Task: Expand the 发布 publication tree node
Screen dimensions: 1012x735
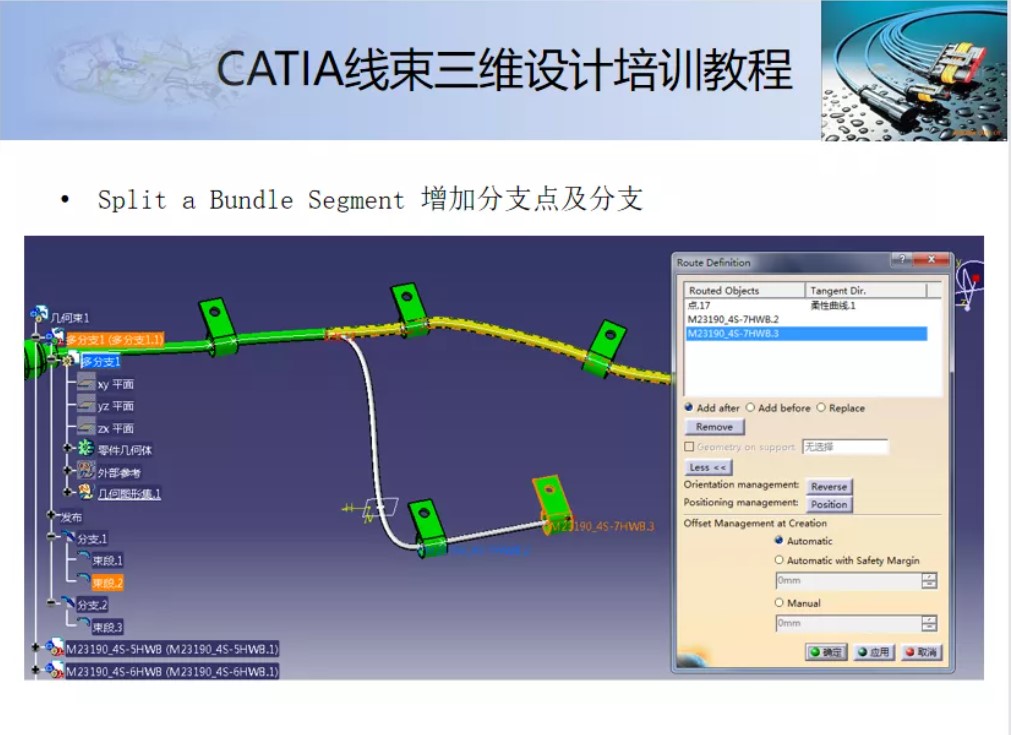Action: [x=52, y=516]
